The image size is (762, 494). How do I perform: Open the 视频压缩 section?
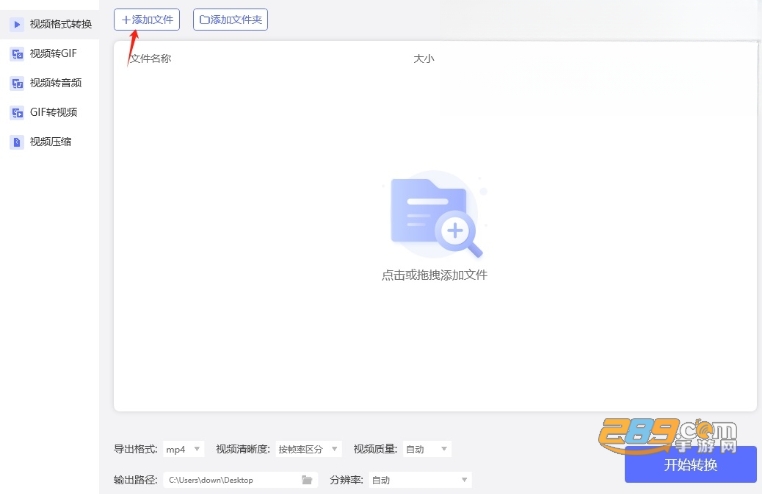pyautogui.click(x=50, y=142)
